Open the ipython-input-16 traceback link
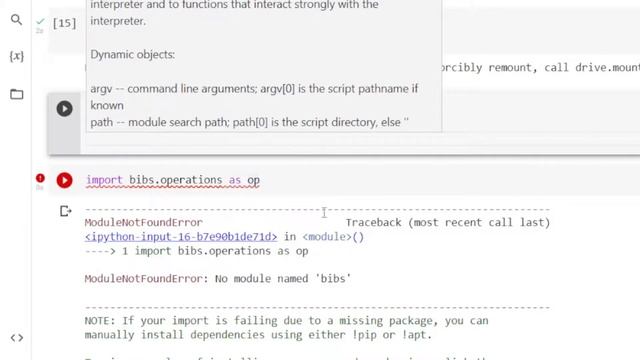The width and height of the screenshot is (640, 360). coord(181,237)
